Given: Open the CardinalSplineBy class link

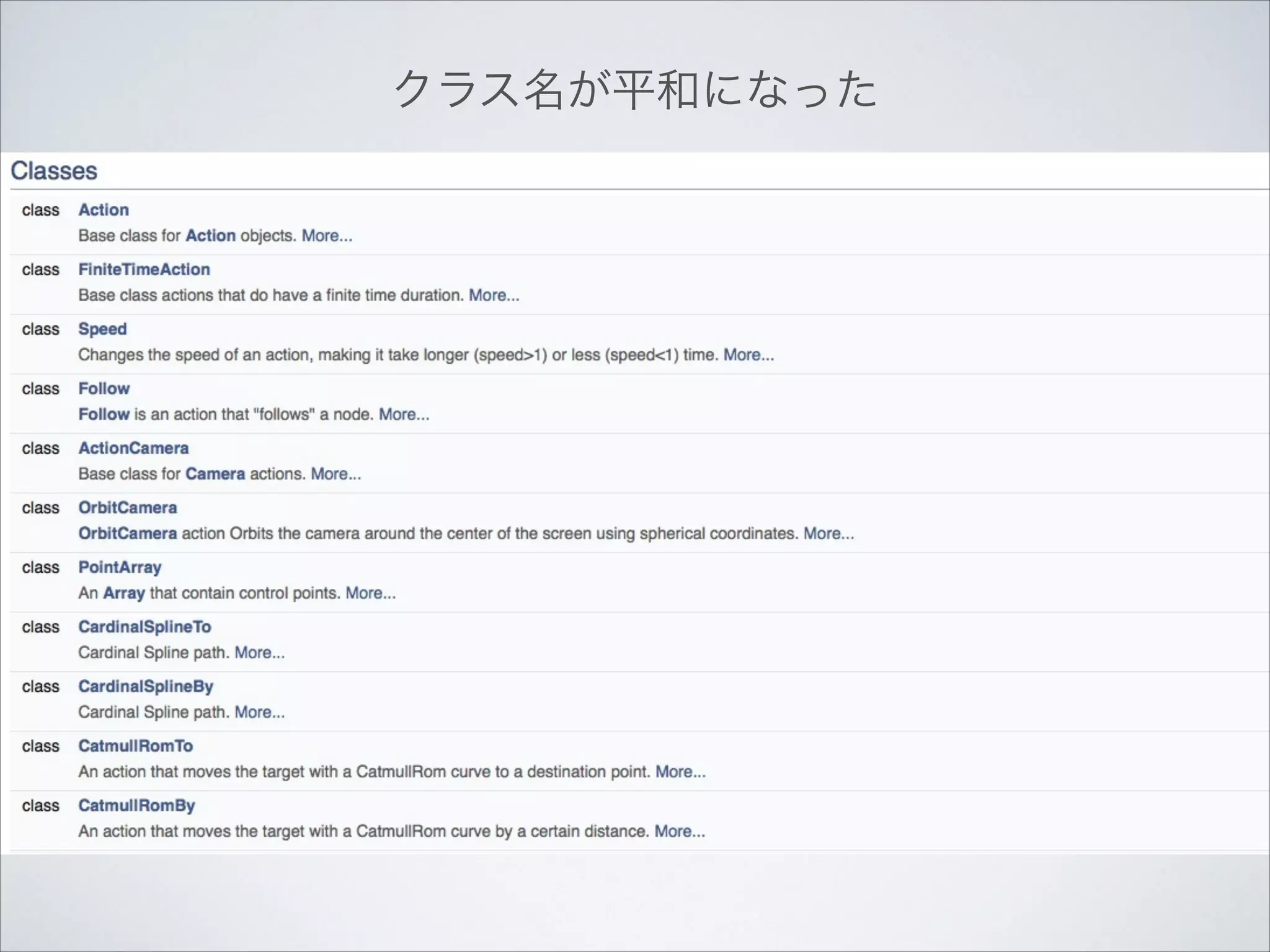Looking at the screenshot, I should click(x=146, y=686).
